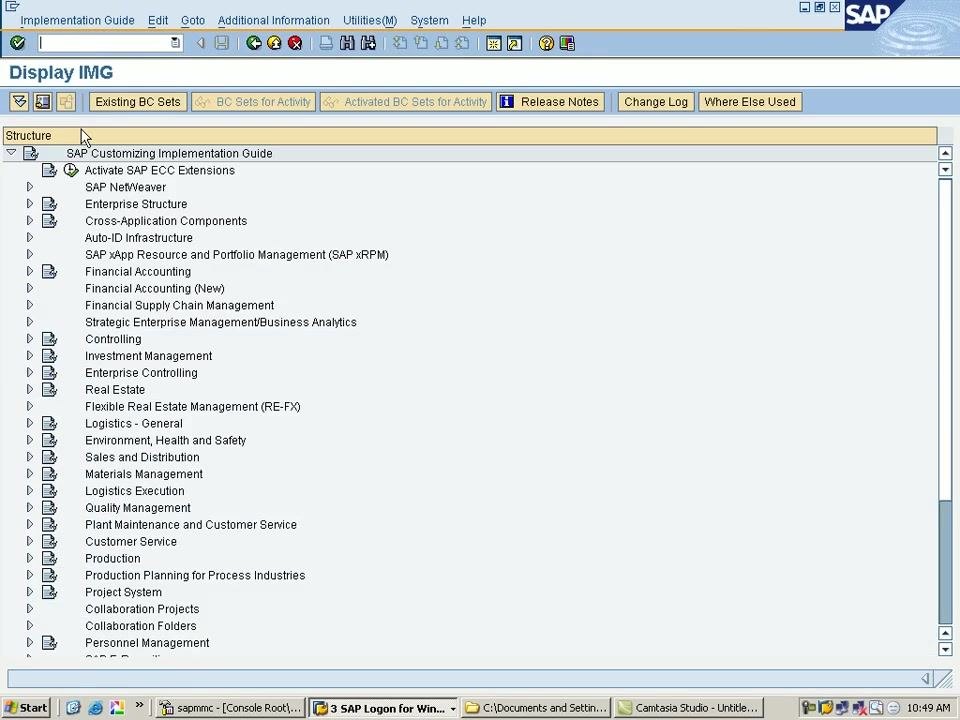
Task: Switch to Camtasia Studio taskbar window
Action: pos(689,708)
